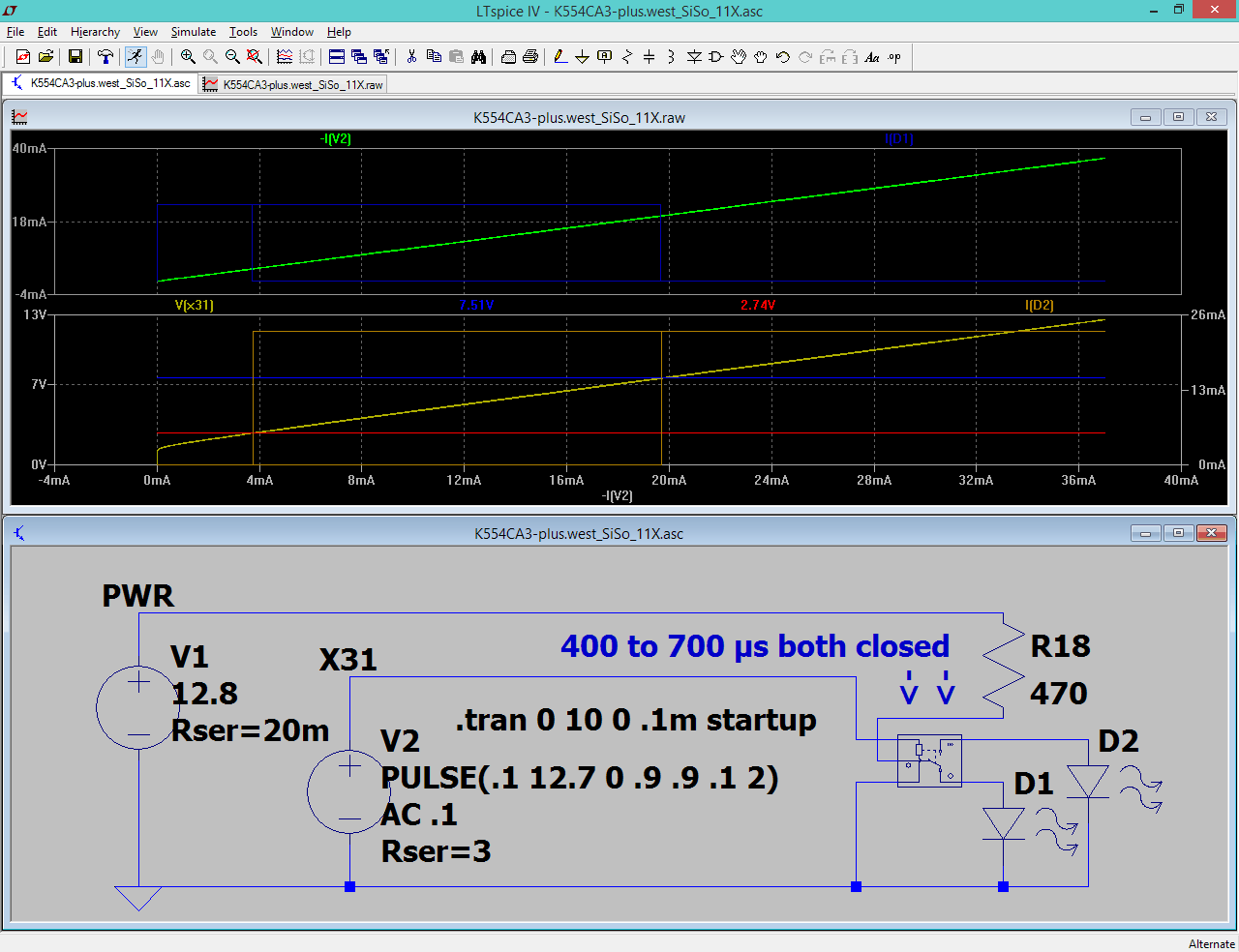Click the I(D2) trace label
Image resolution: width=1239 pixels, height=952 pixels.
pos(1040,305)
